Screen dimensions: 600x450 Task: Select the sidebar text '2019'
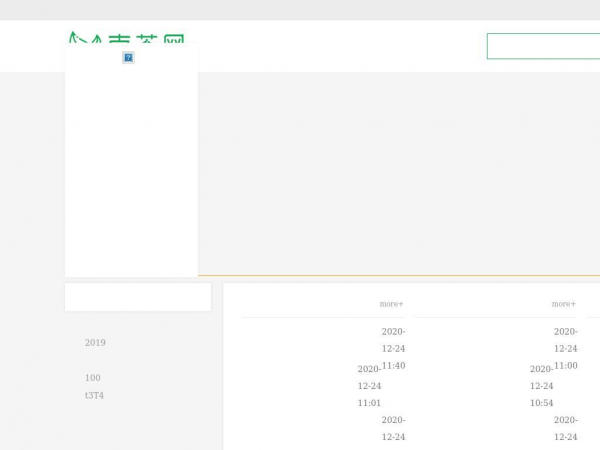tap(95, 342)
